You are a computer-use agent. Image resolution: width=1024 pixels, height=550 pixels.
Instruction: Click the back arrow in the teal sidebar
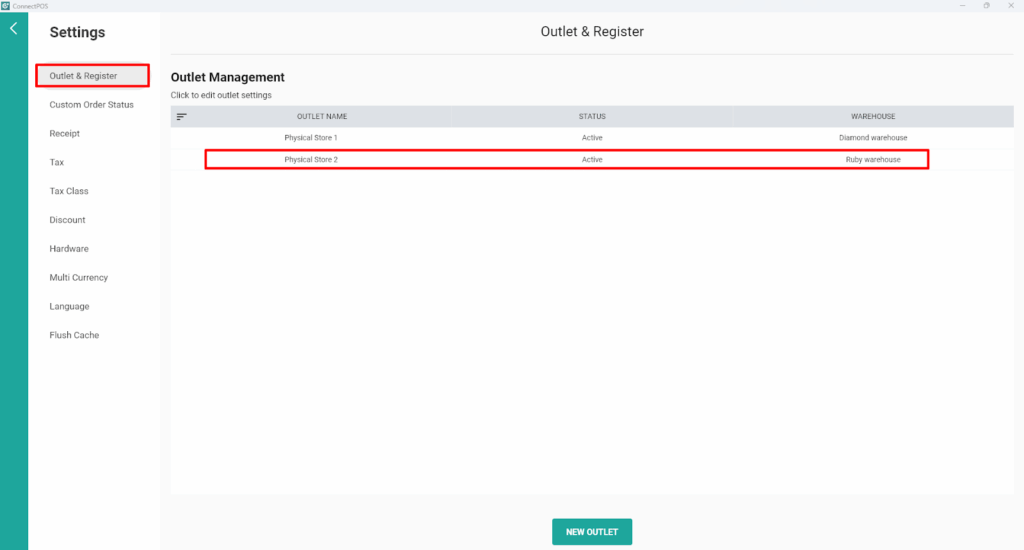pyautogui.click(x=13, y=29)
